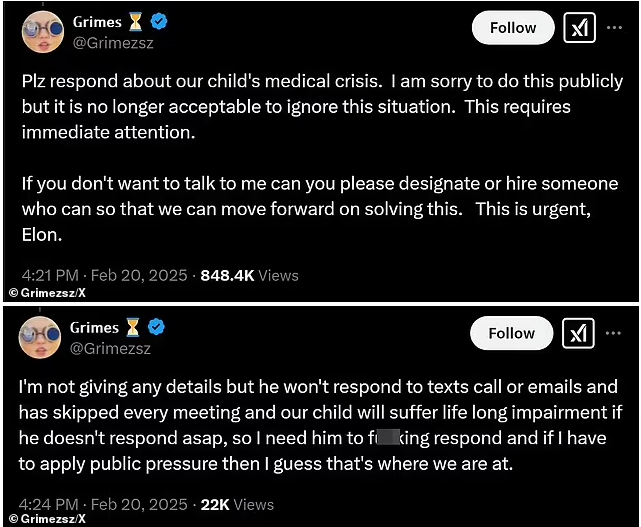
Task: Open the three-dot menu on second tweet
Action: click(x=613, y=333)
